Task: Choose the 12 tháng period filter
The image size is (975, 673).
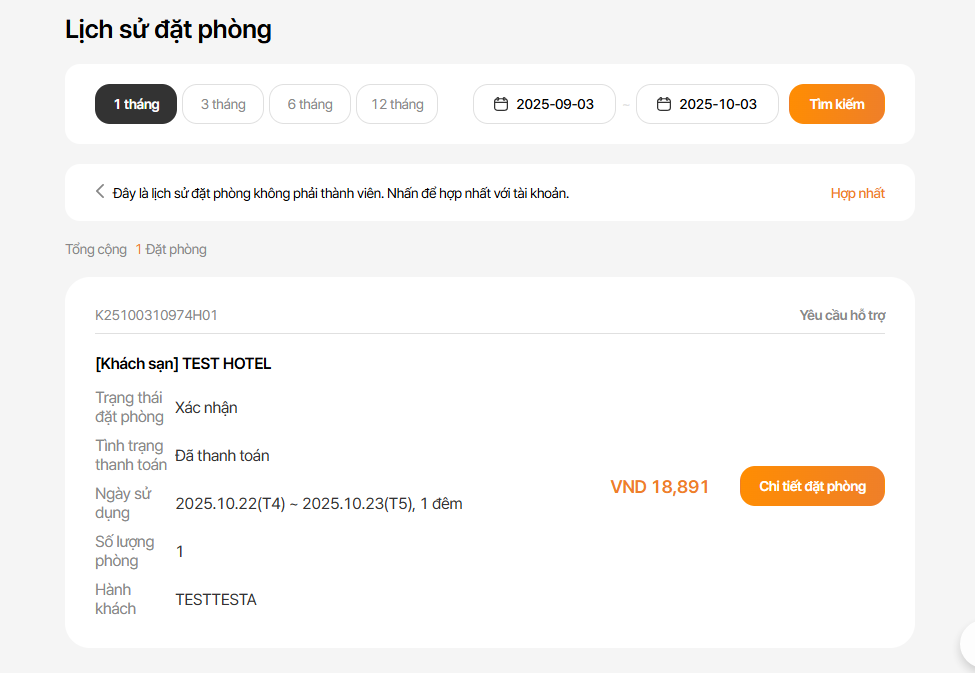Action: (x=397, y=104)
